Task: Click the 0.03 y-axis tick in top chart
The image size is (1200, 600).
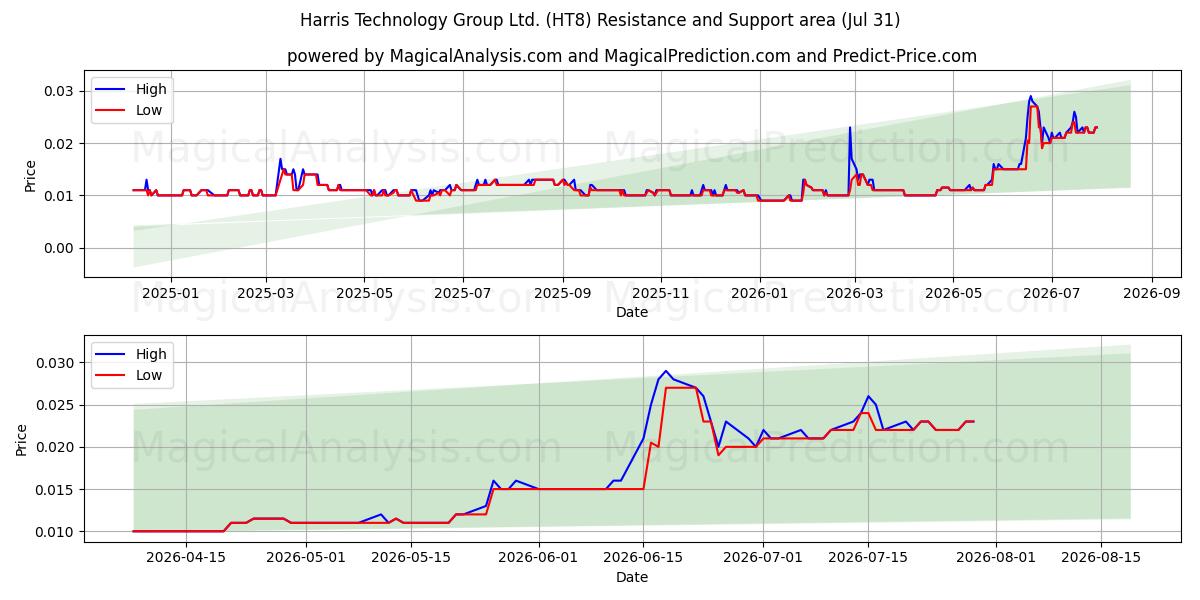Action: 60,91
